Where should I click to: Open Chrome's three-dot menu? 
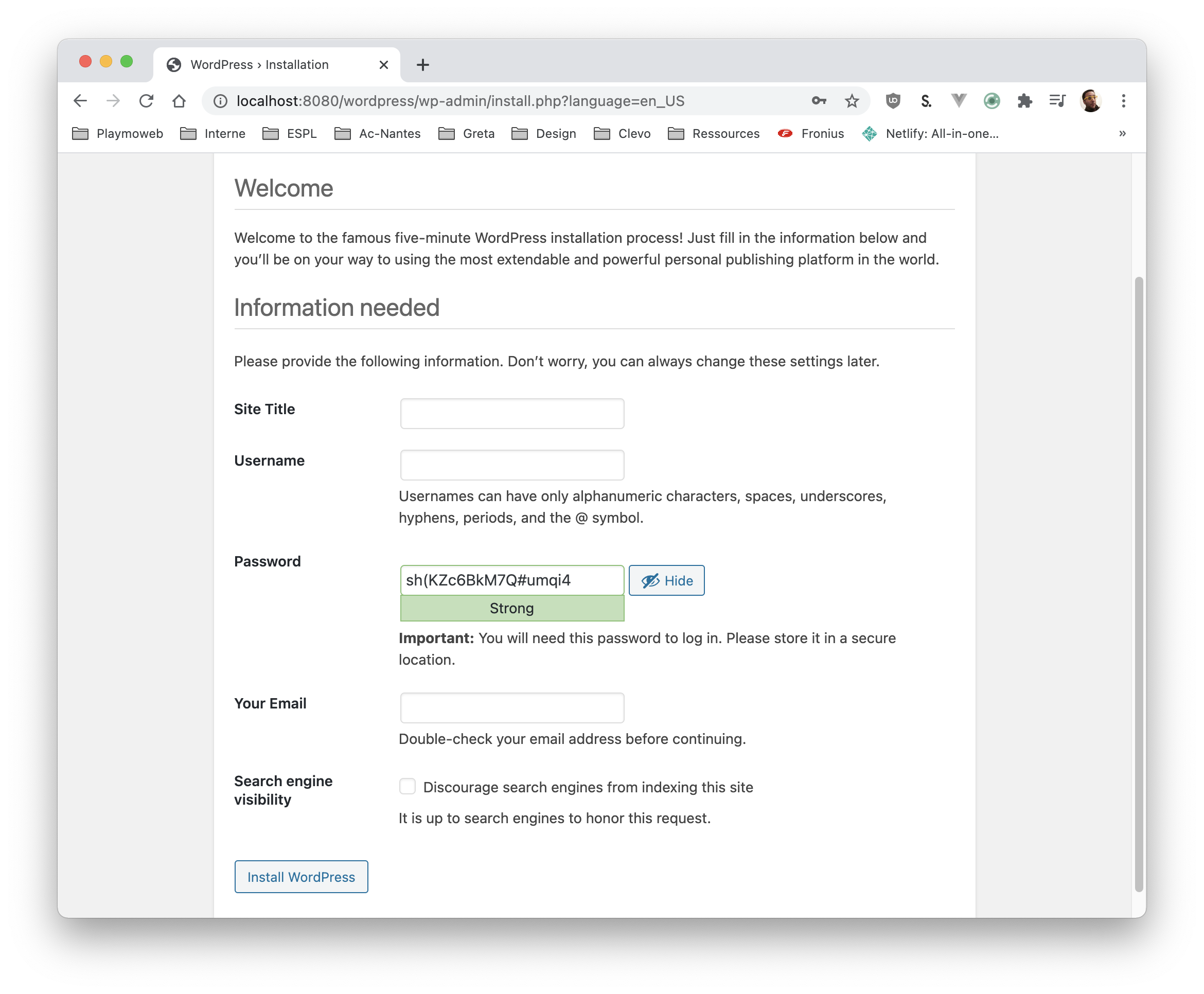[1123, 101]
